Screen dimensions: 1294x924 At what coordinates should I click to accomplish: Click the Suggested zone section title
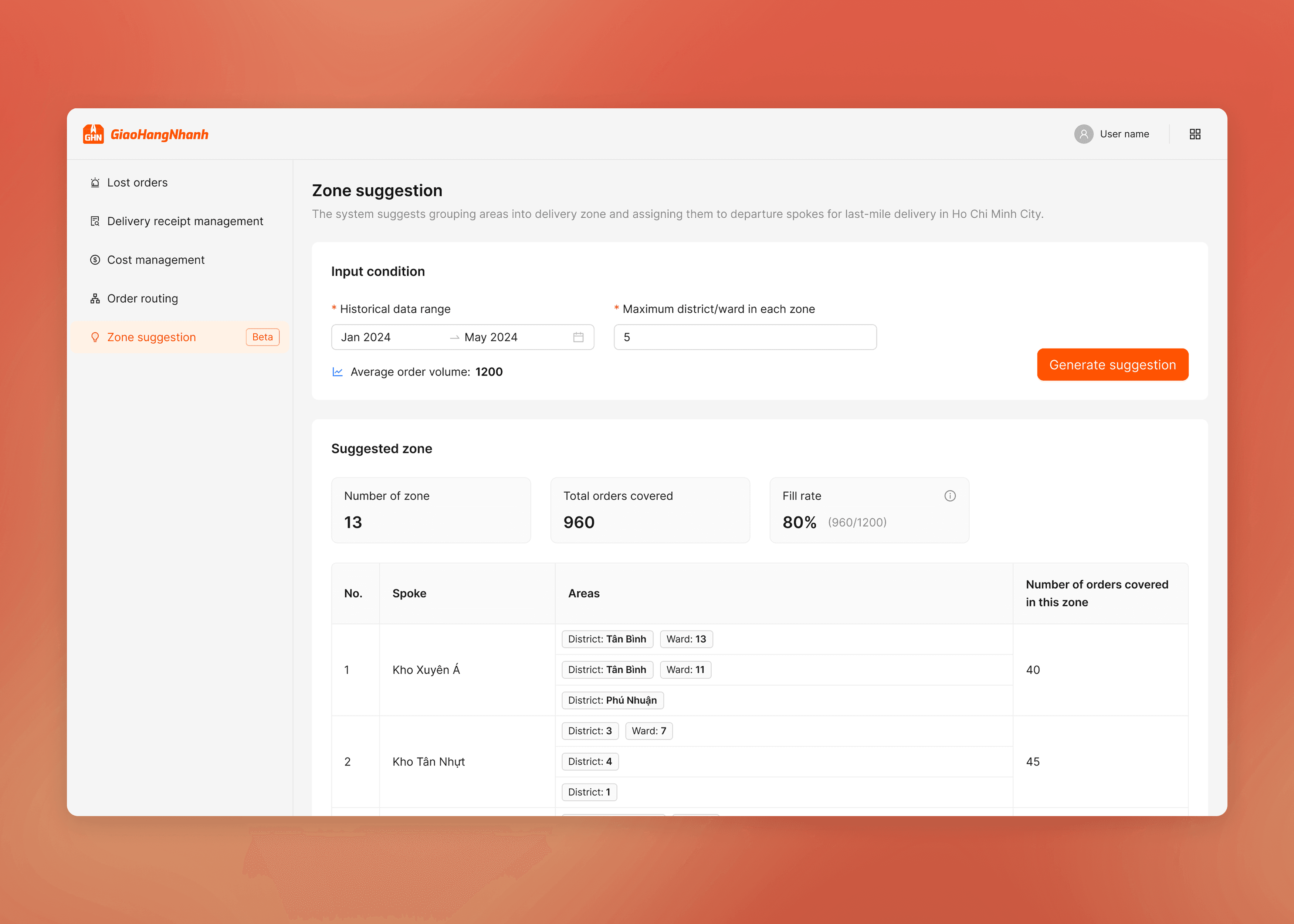[381, 449]
